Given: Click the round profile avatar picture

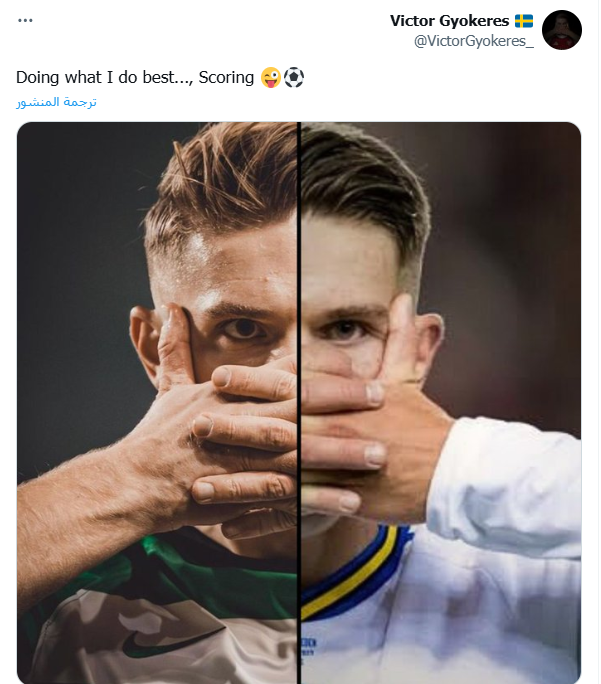Looking at the screenshot, I should pyautogui.click(x=562, y=30).
